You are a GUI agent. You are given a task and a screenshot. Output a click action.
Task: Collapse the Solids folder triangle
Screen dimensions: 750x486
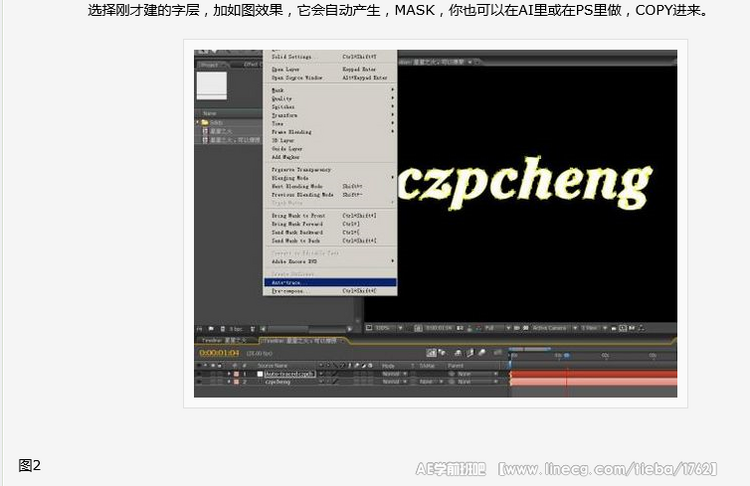coord(198,122)
